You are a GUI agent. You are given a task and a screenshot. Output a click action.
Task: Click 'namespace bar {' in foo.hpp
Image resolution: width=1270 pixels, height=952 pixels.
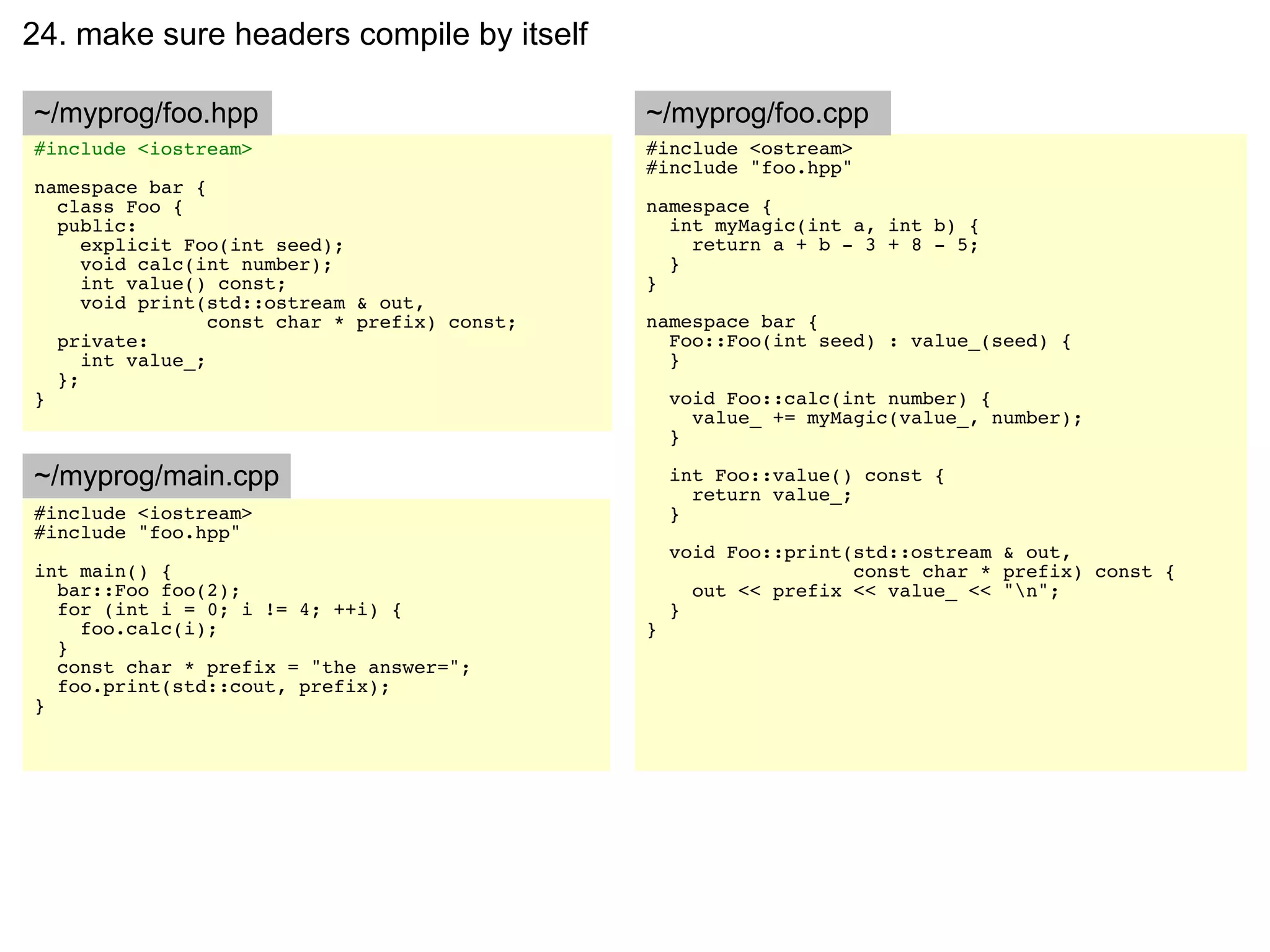[x=120, y=188]
